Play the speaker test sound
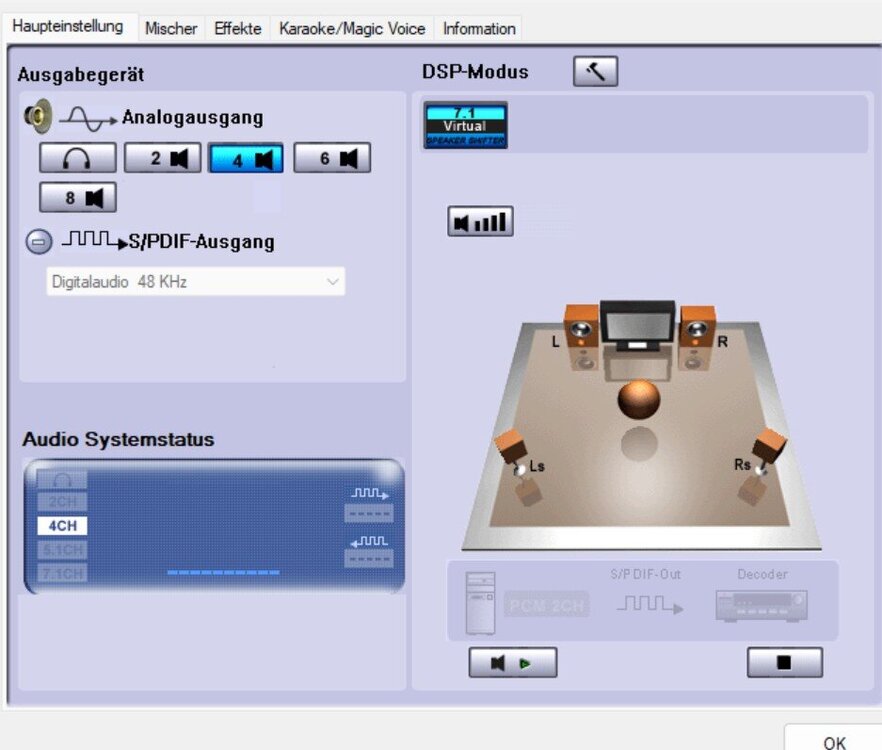Screen dimensions: 882x750 pos(513,663)
